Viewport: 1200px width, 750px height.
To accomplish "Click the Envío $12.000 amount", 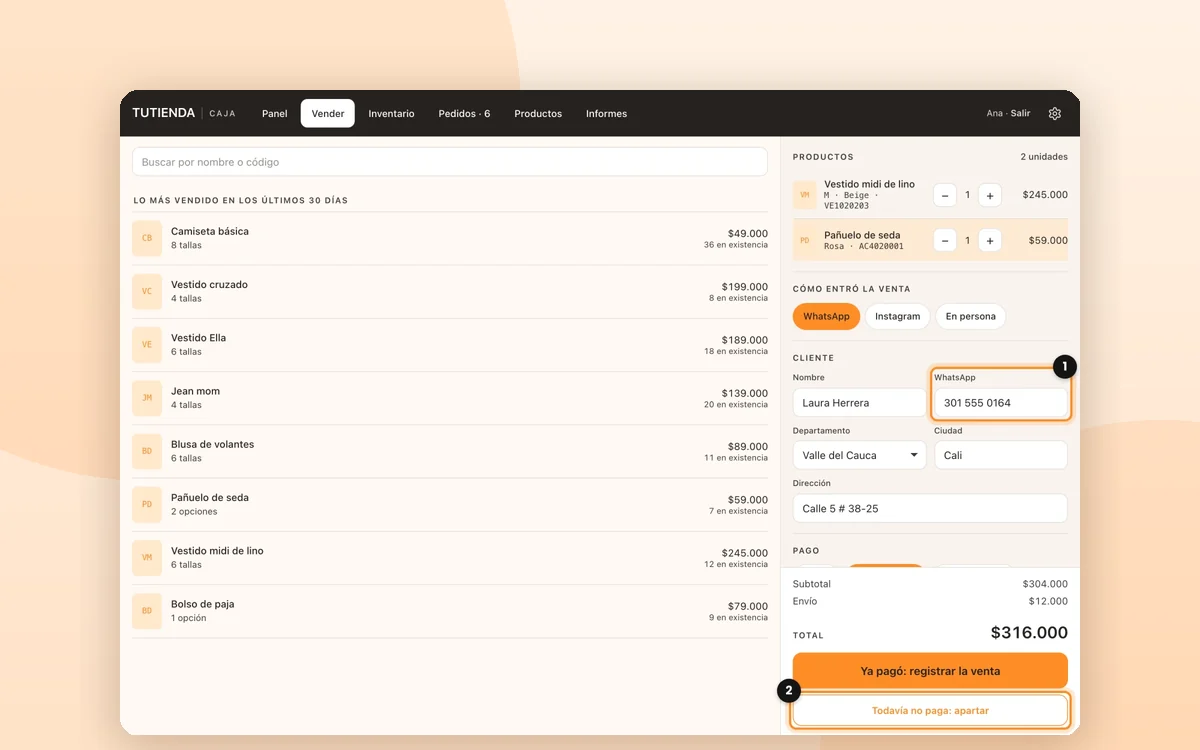I will [1048, 602].
